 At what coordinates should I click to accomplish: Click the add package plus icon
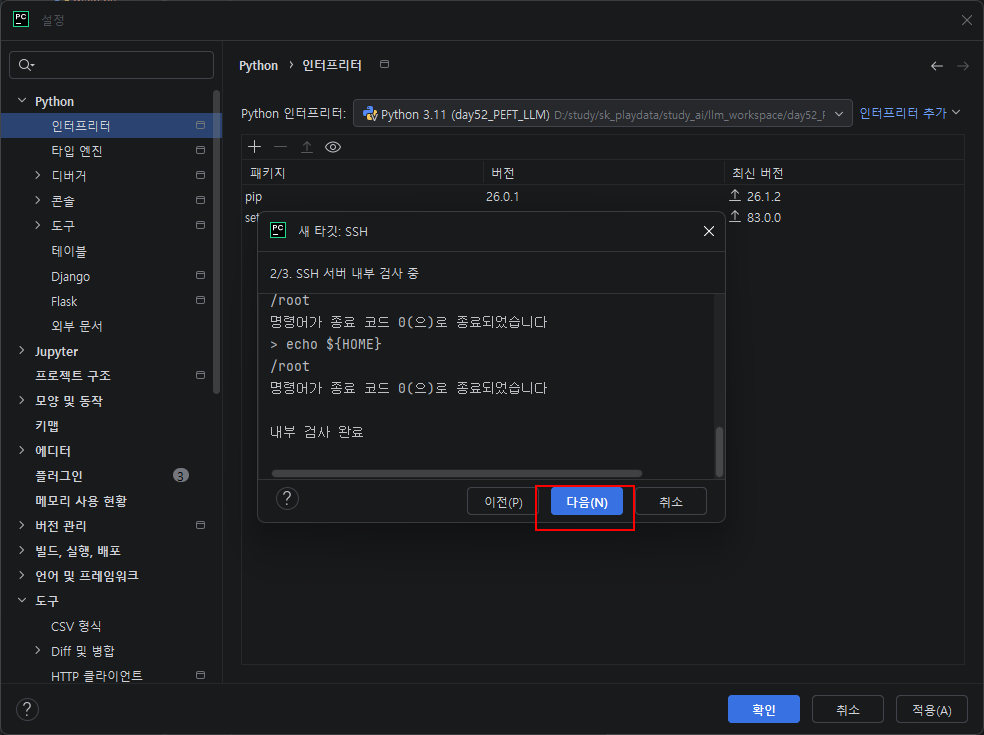pyautogui.click(x=254, y=147)
